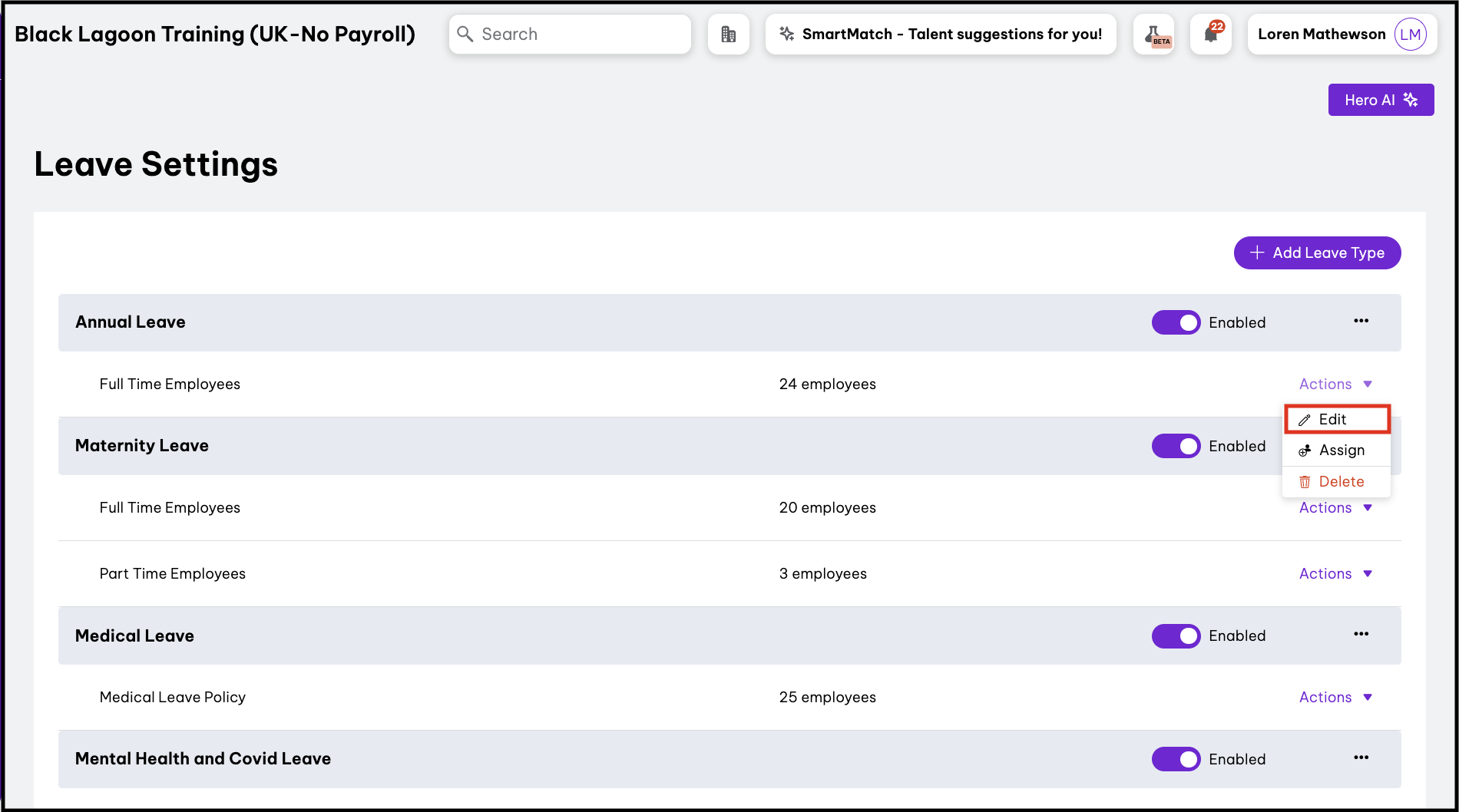Toggle off Maternity Leave
1459x812 pixels.
pyautogui.click(x=1175, y=446)
